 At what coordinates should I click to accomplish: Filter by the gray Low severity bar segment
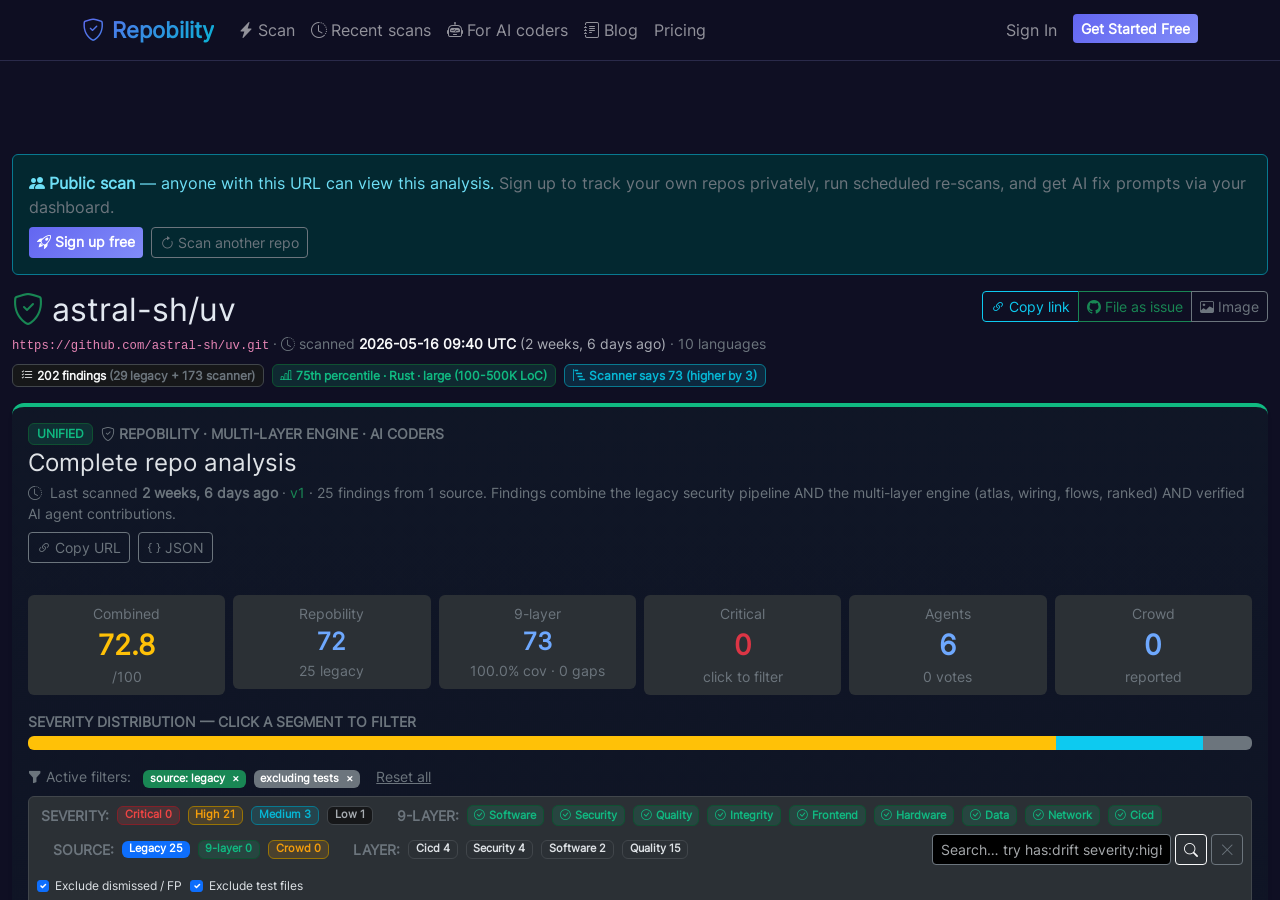[1227, 743]
